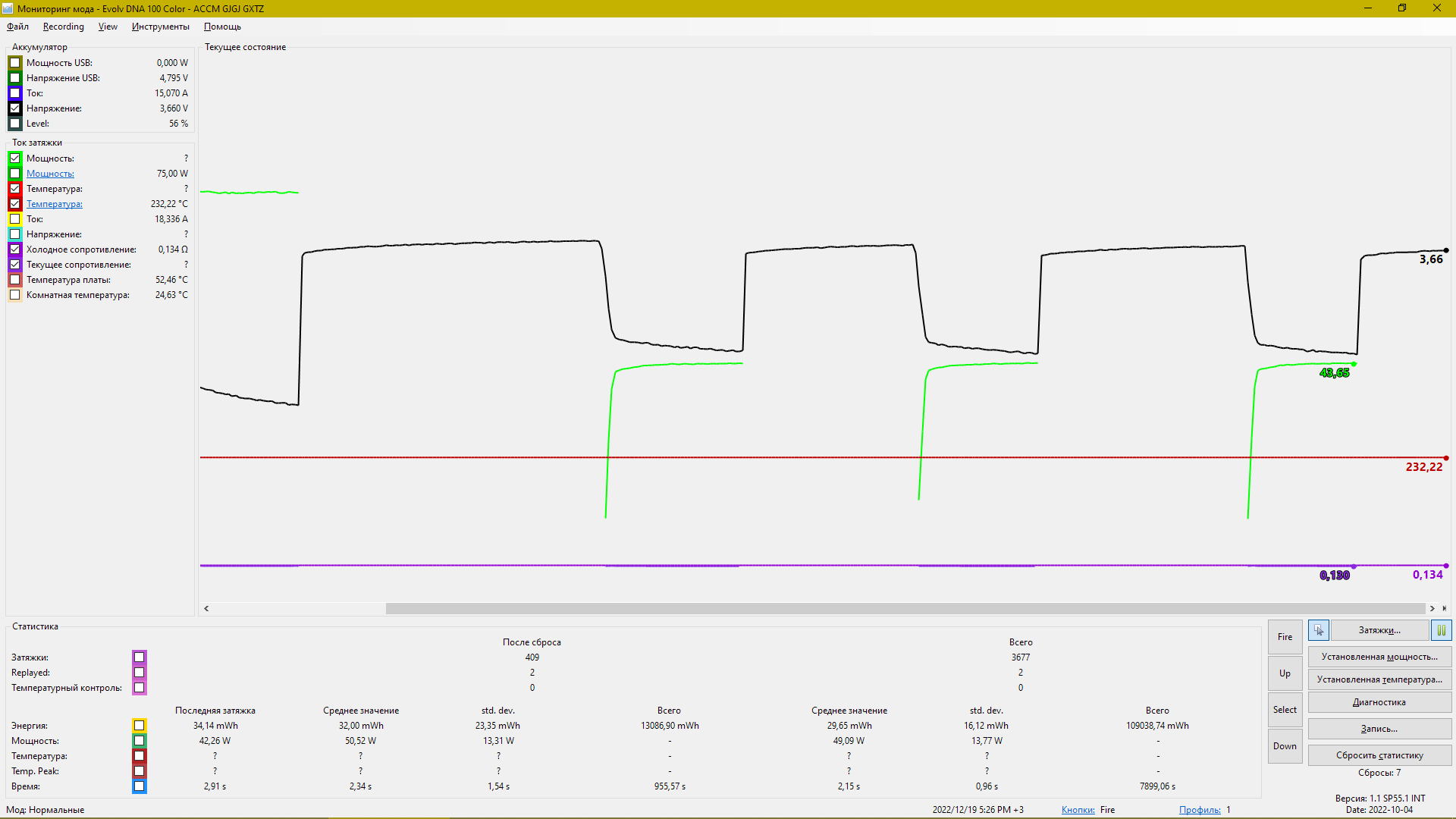Open the Recording menu

[x=63, y=27]
